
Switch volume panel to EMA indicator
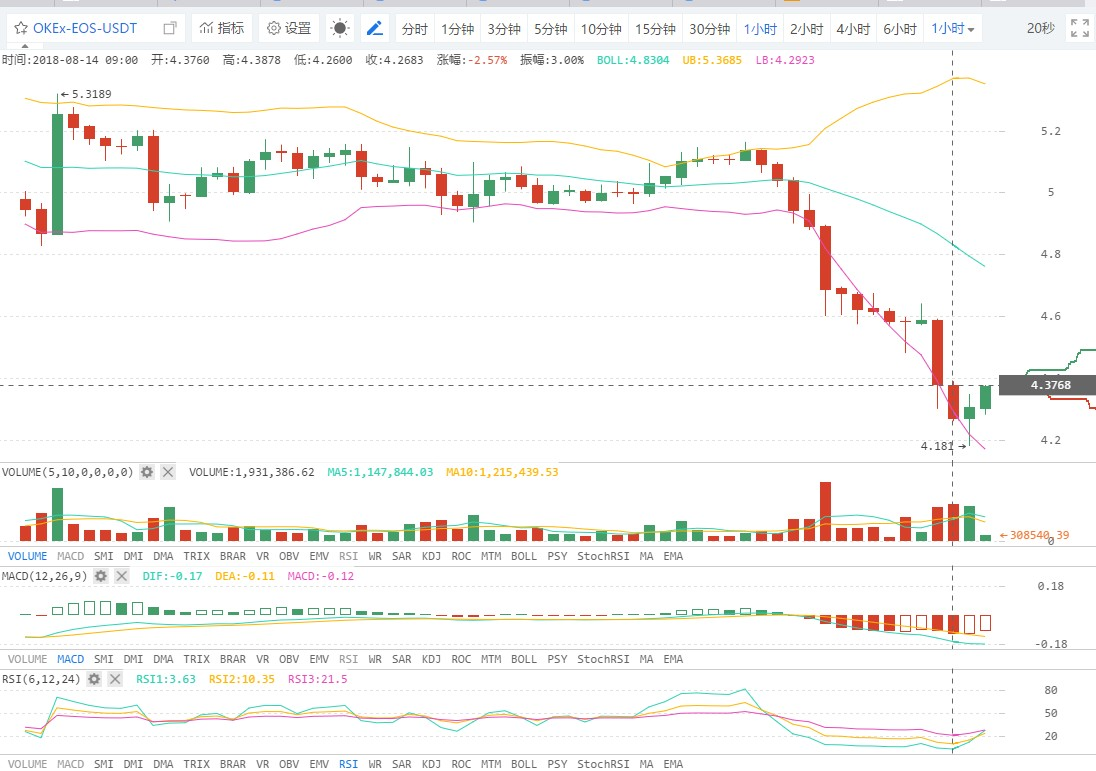[x=673, y=556]
